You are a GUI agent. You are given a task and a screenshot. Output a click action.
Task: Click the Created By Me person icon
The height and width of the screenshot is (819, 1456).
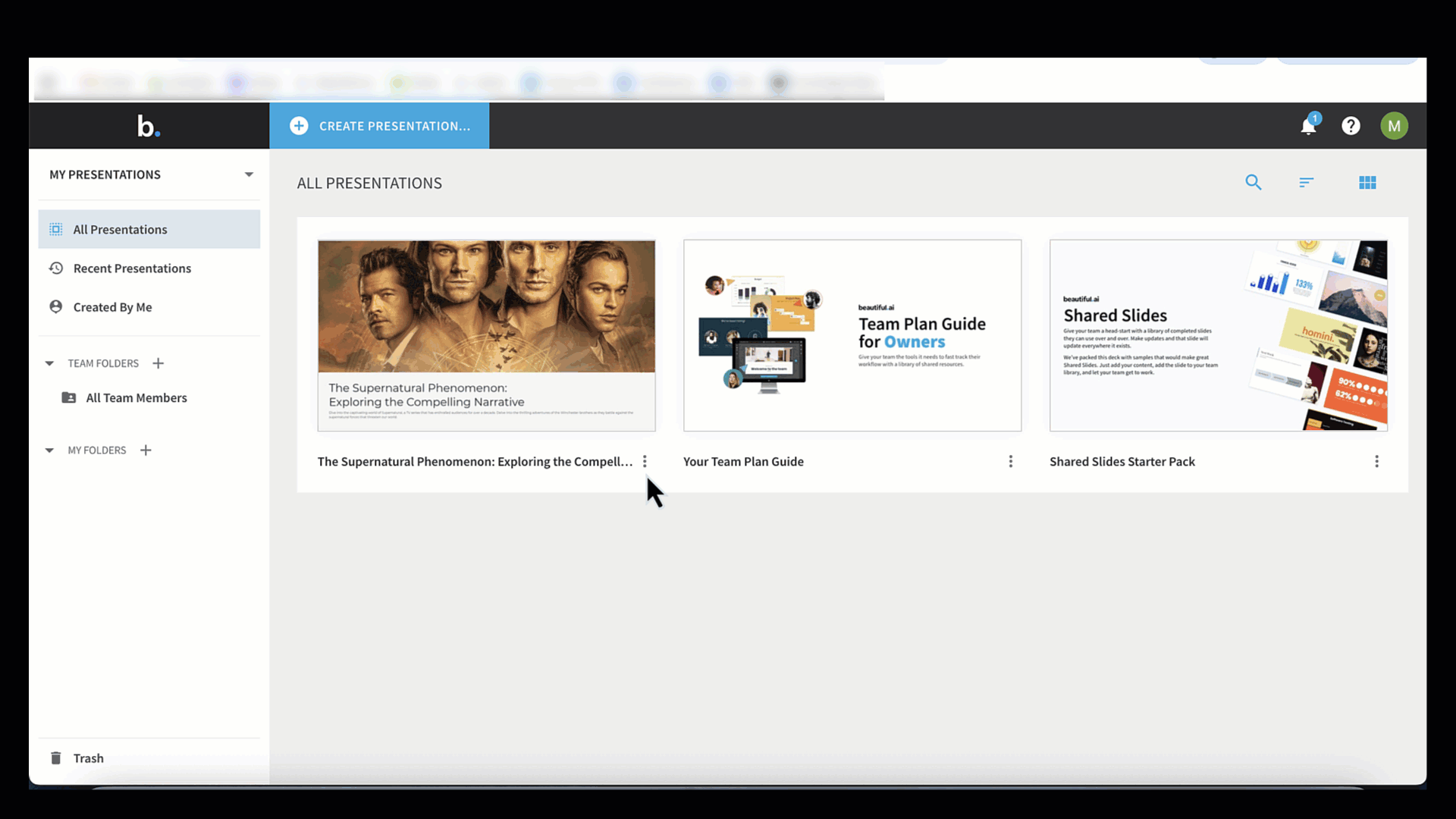(56, 306)
